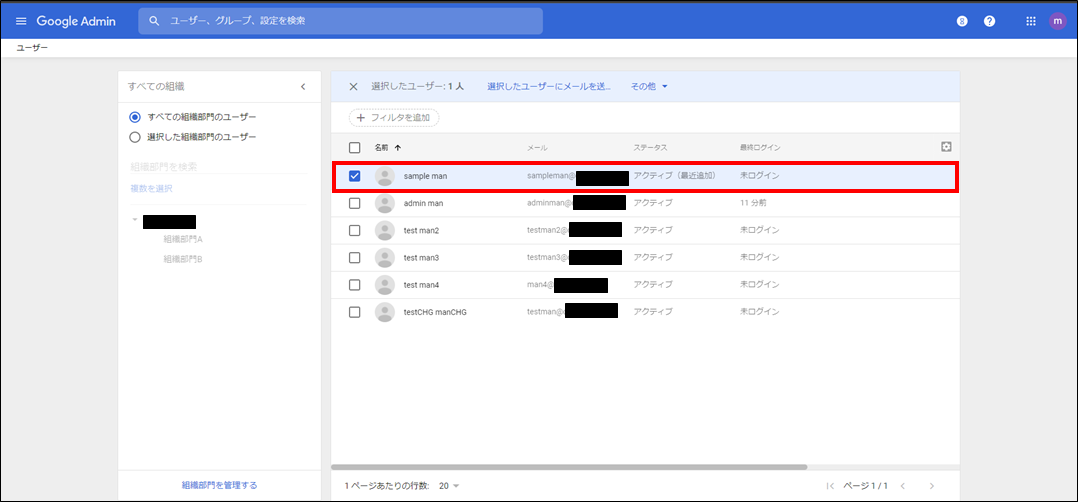
Task: Open the その他 dropdown menu
Action: click(649, 87)
